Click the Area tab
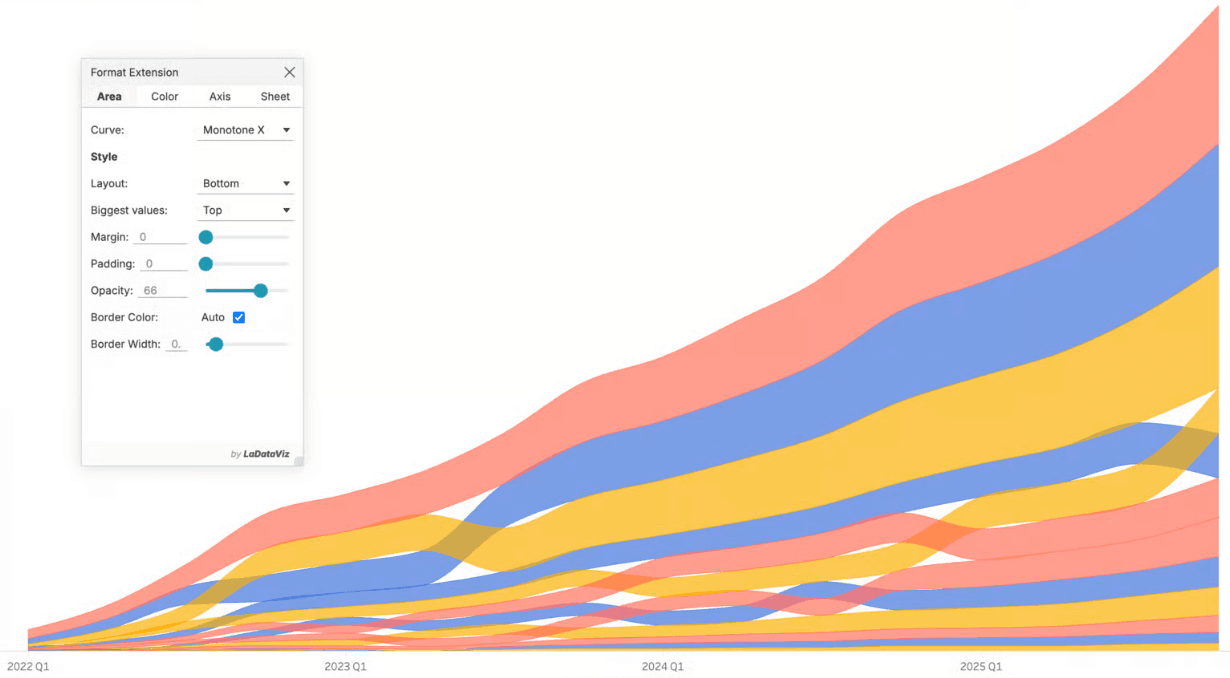The height and width of the screenshot is (678, 1230). pyautogui.click(x=109, y=97)
